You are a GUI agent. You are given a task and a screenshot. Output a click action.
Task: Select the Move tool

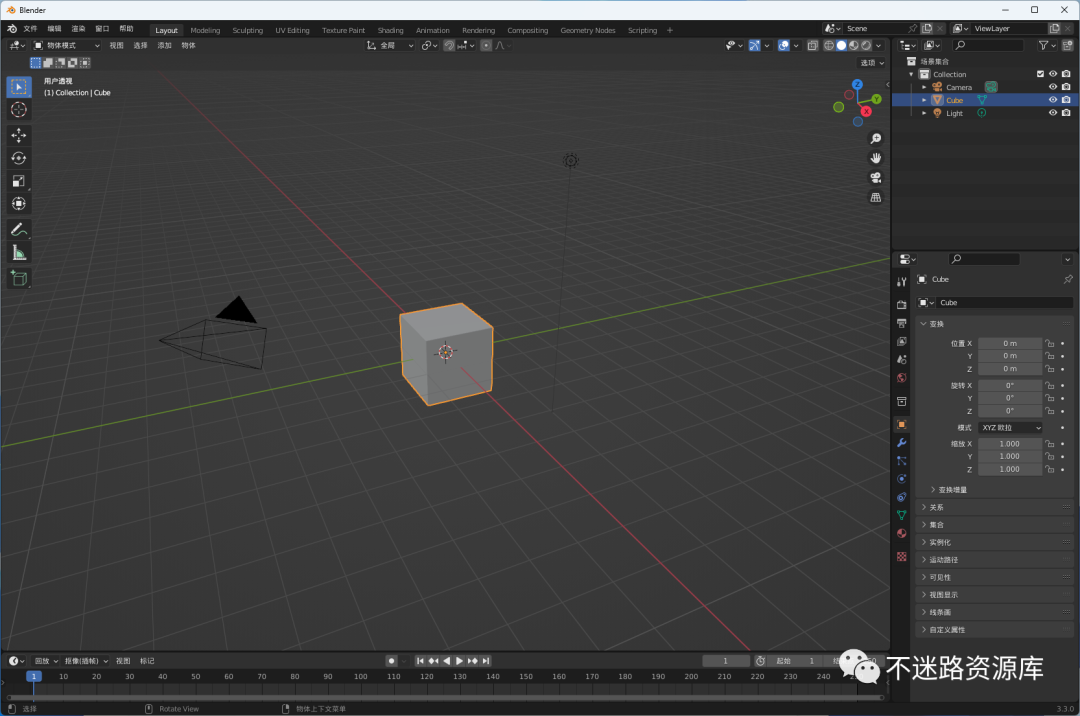click(x=19, y=135)
